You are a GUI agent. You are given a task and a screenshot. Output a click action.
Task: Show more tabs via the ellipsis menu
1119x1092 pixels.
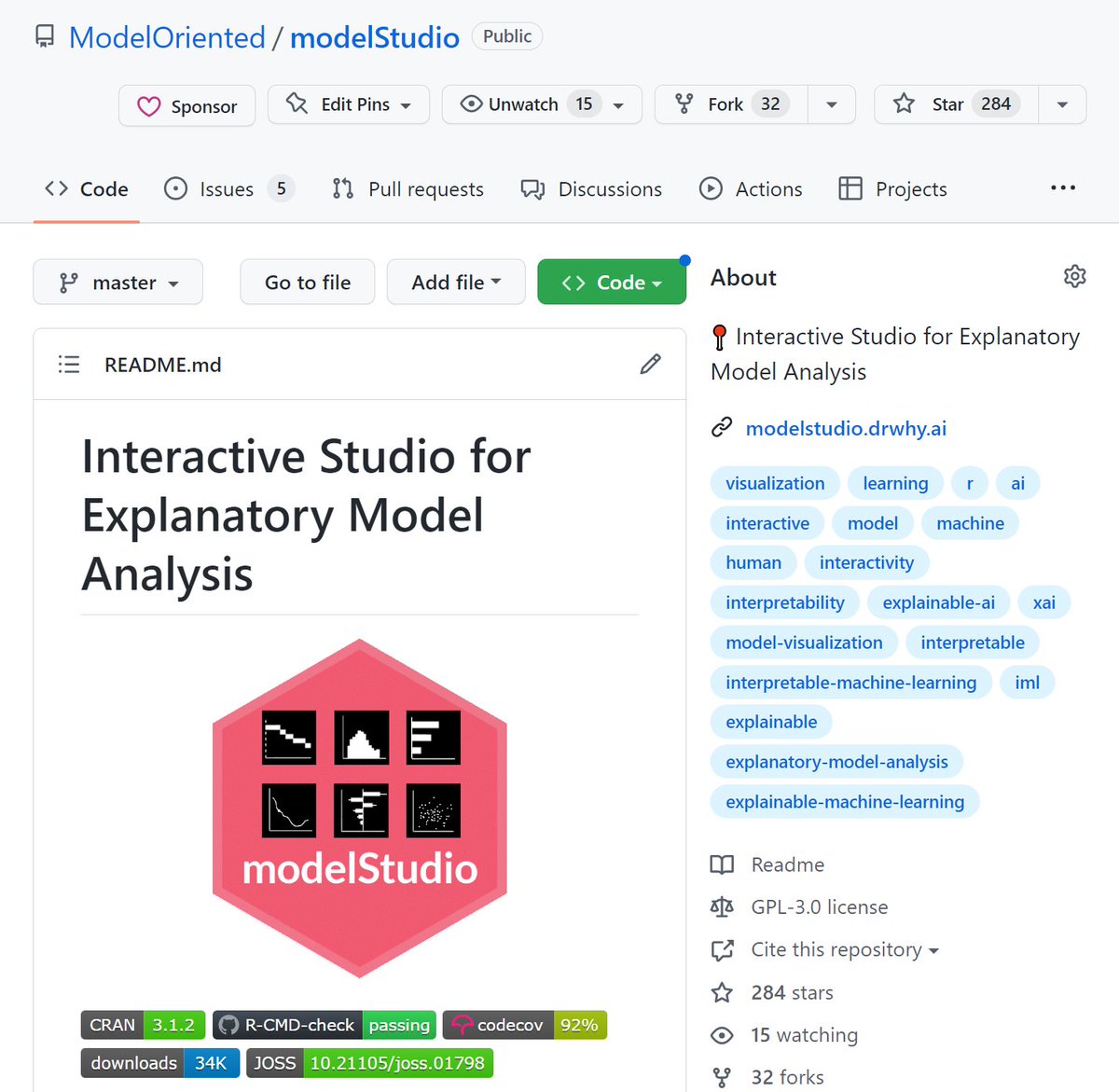tap(1063, 188)
